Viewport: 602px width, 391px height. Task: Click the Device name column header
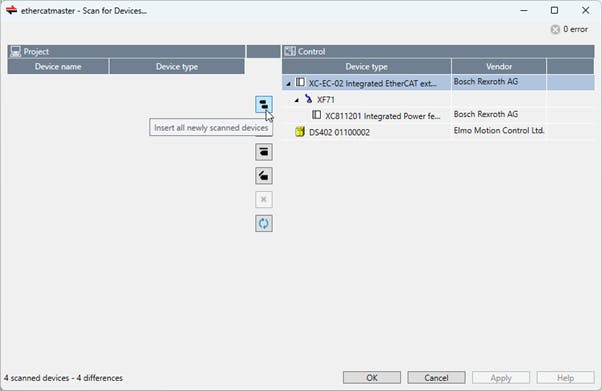point(58,66)
